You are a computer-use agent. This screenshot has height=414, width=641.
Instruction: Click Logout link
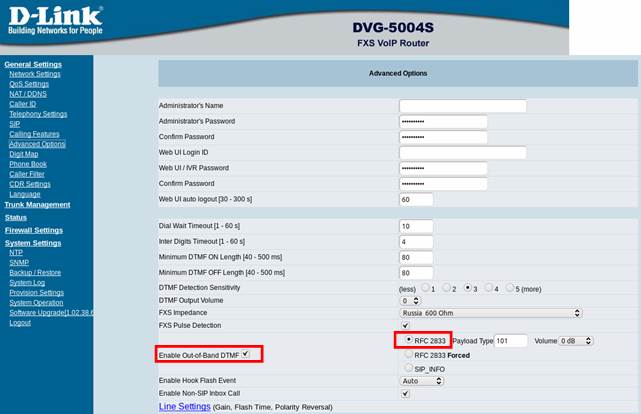tap(20, 322)
